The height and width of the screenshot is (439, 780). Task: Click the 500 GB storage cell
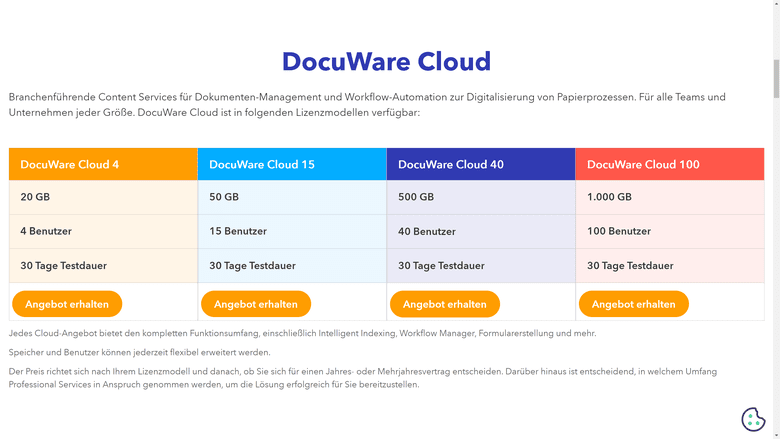(x=481, y=197)
